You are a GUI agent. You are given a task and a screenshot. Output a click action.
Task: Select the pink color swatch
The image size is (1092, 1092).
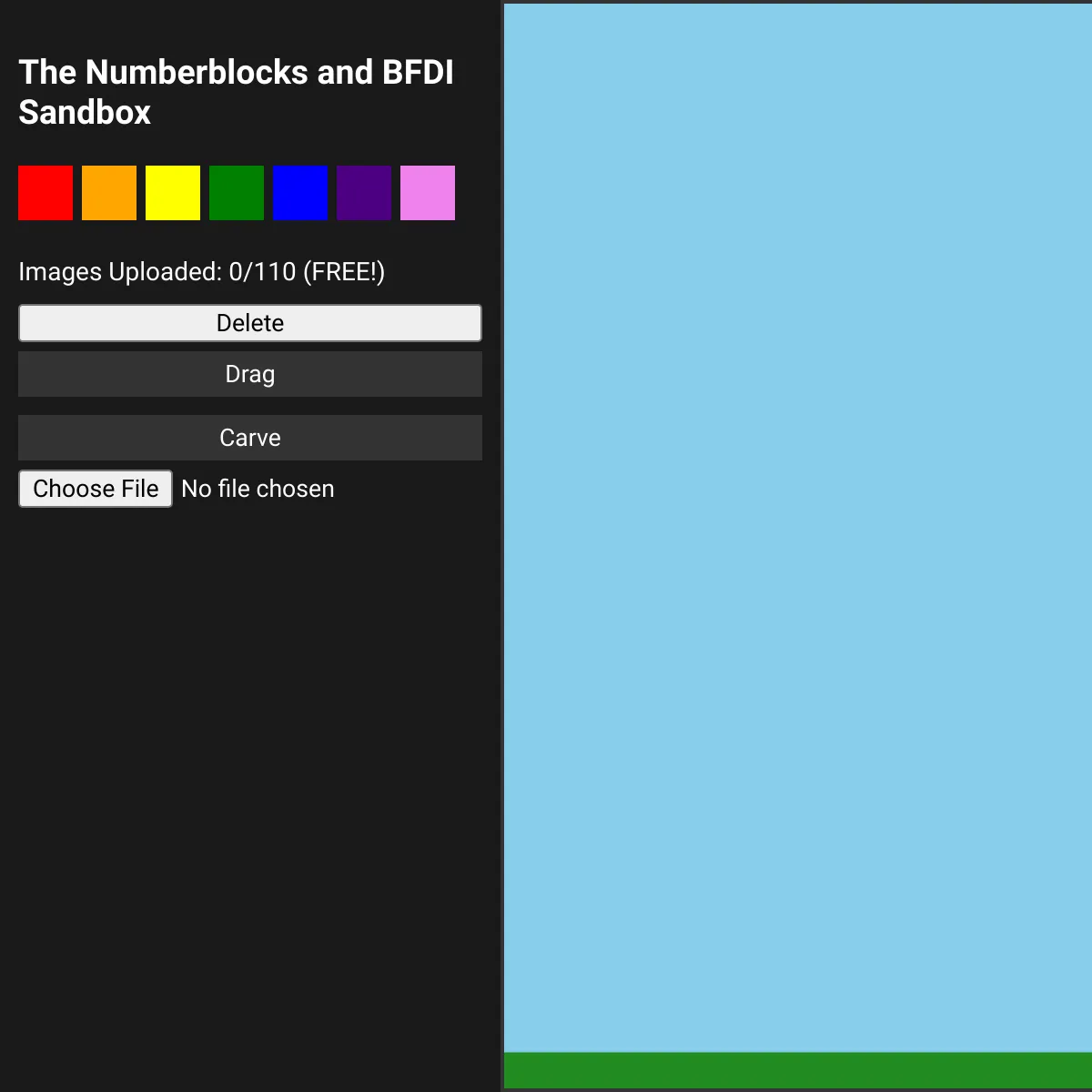click(427, 192)
